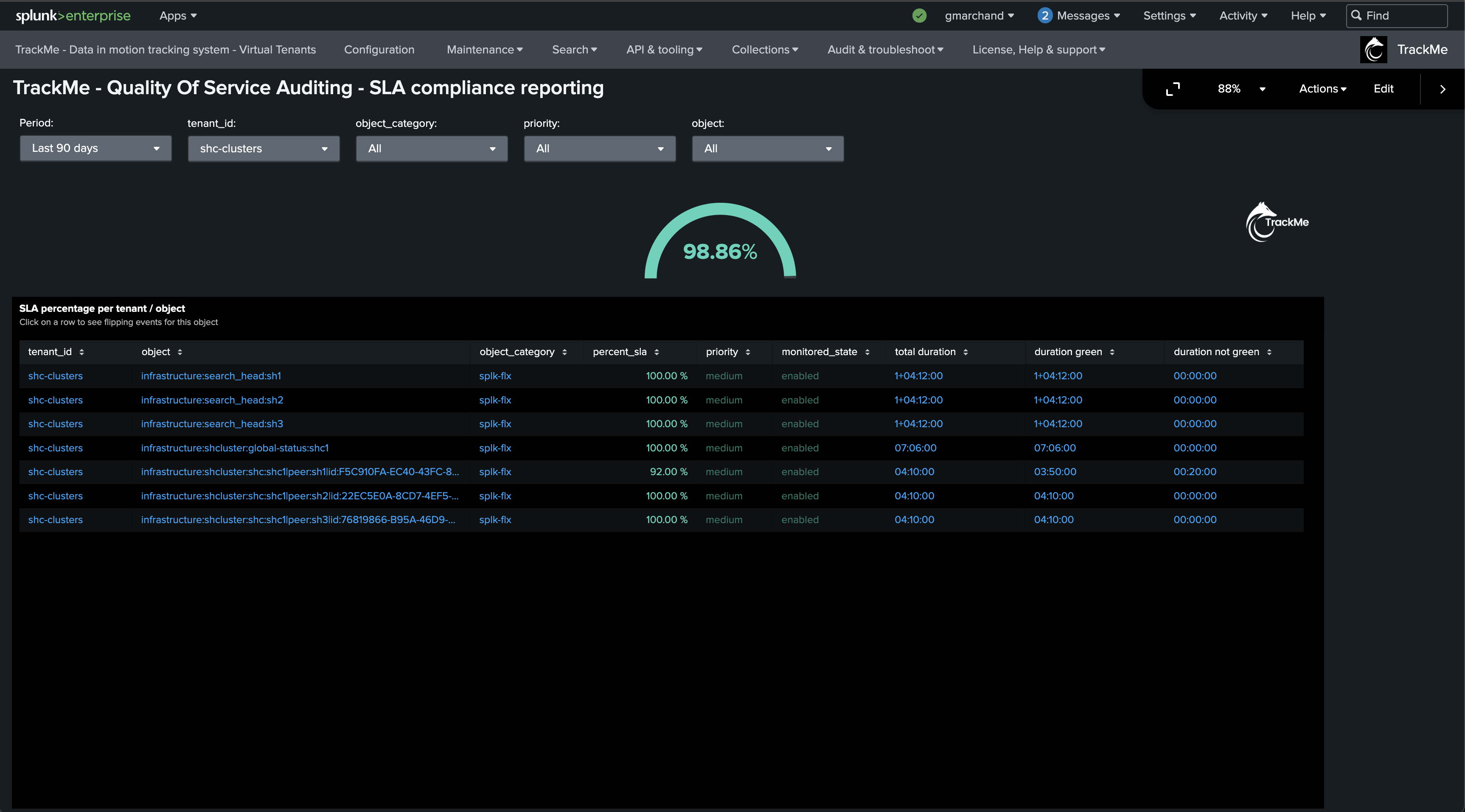This screenshot has width=1465, height=812.
Task: Click 100.00 % in global-status:shc1 row
Action: [667, 448]
